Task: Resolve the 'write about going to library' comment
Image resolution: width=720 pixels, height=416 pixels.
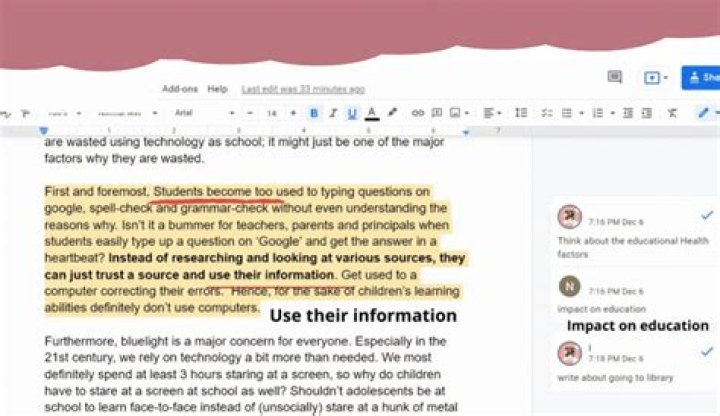Action: pos(707,352)
